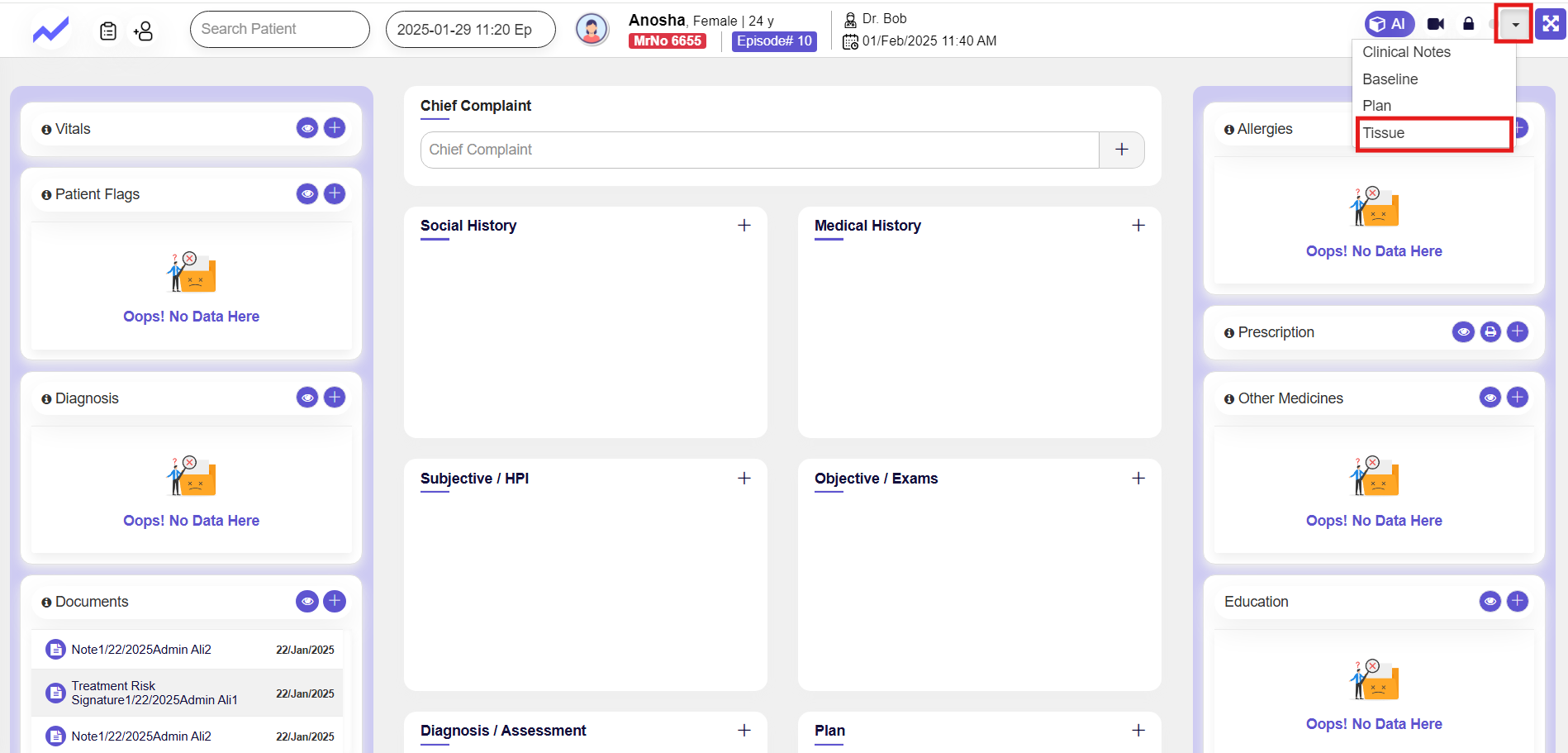Expand the Social History section
1568x753 pixels.
coord(744,226)
